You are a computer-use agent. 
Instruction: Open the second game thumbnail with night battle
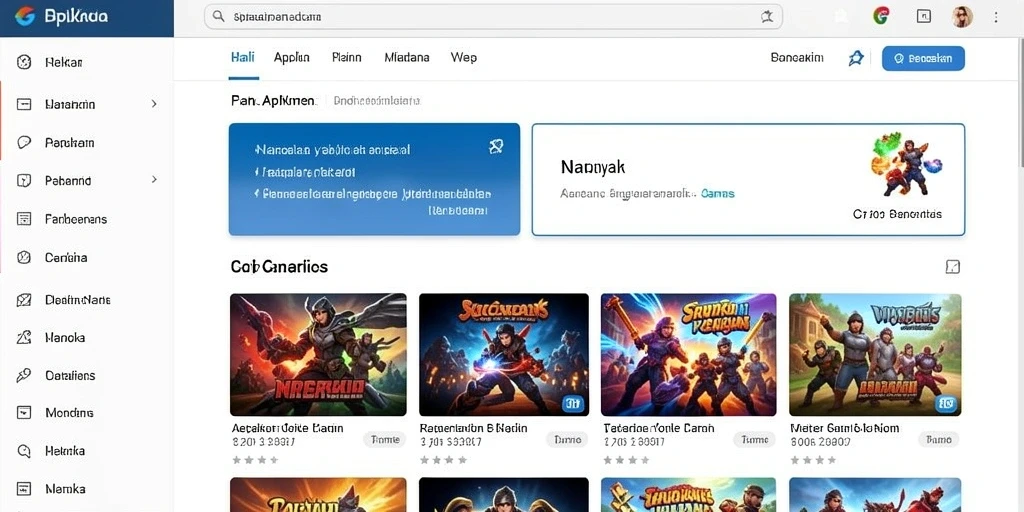[504, 355]
